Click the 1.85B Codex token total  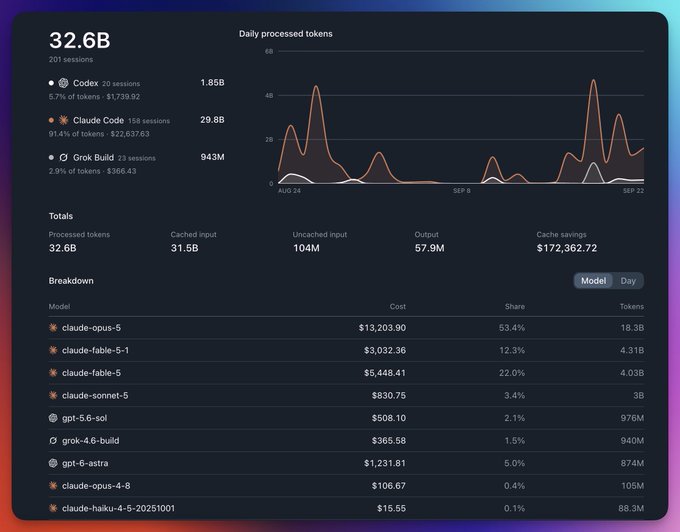pos(212,82)
